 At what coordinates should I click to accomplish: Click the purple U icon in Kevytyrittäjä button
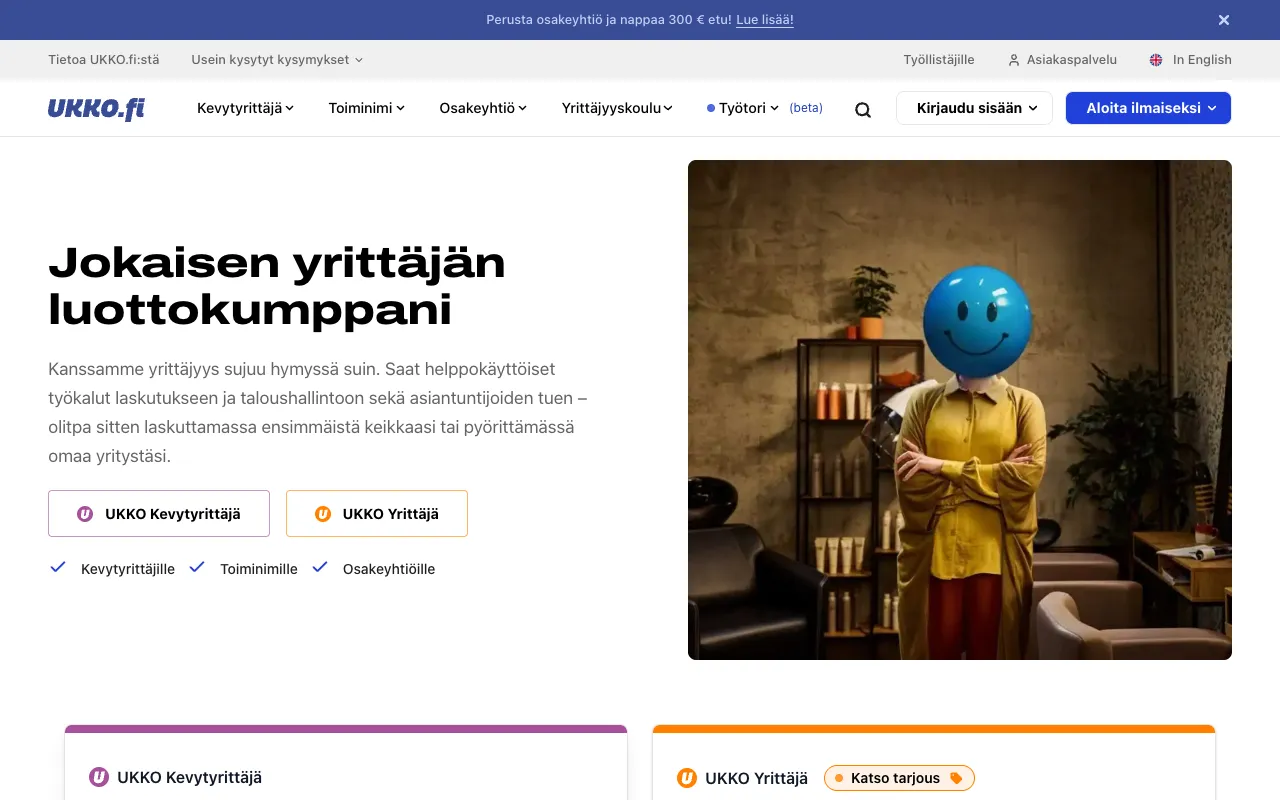coord(85,514)
